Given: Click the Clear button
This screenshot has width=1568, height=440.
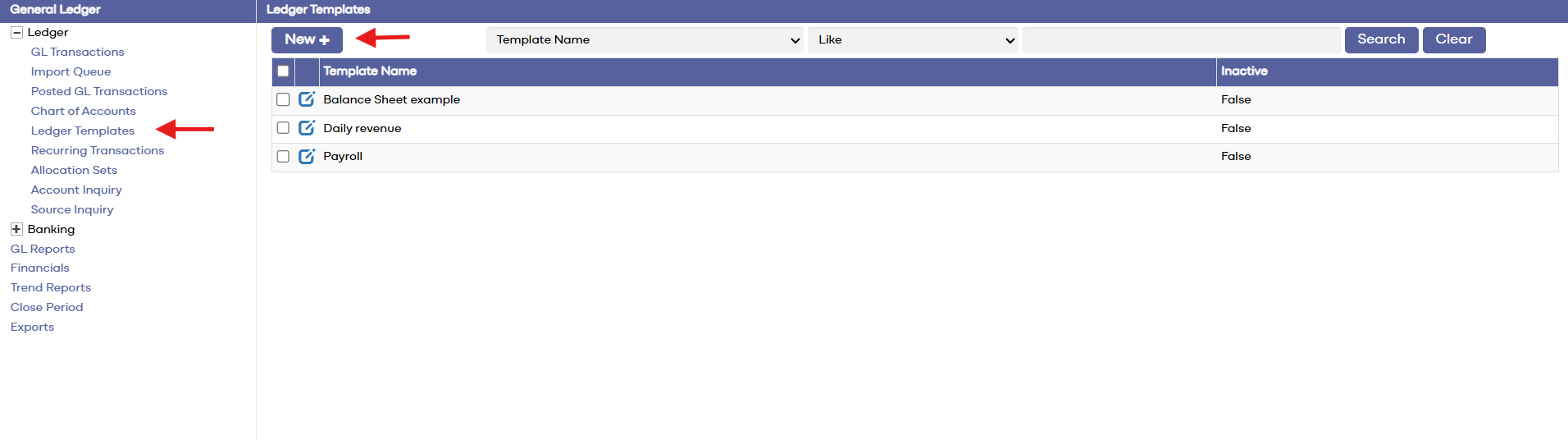Looking at the screenshot, I should pyautogui.click(x=1454, y=39).
